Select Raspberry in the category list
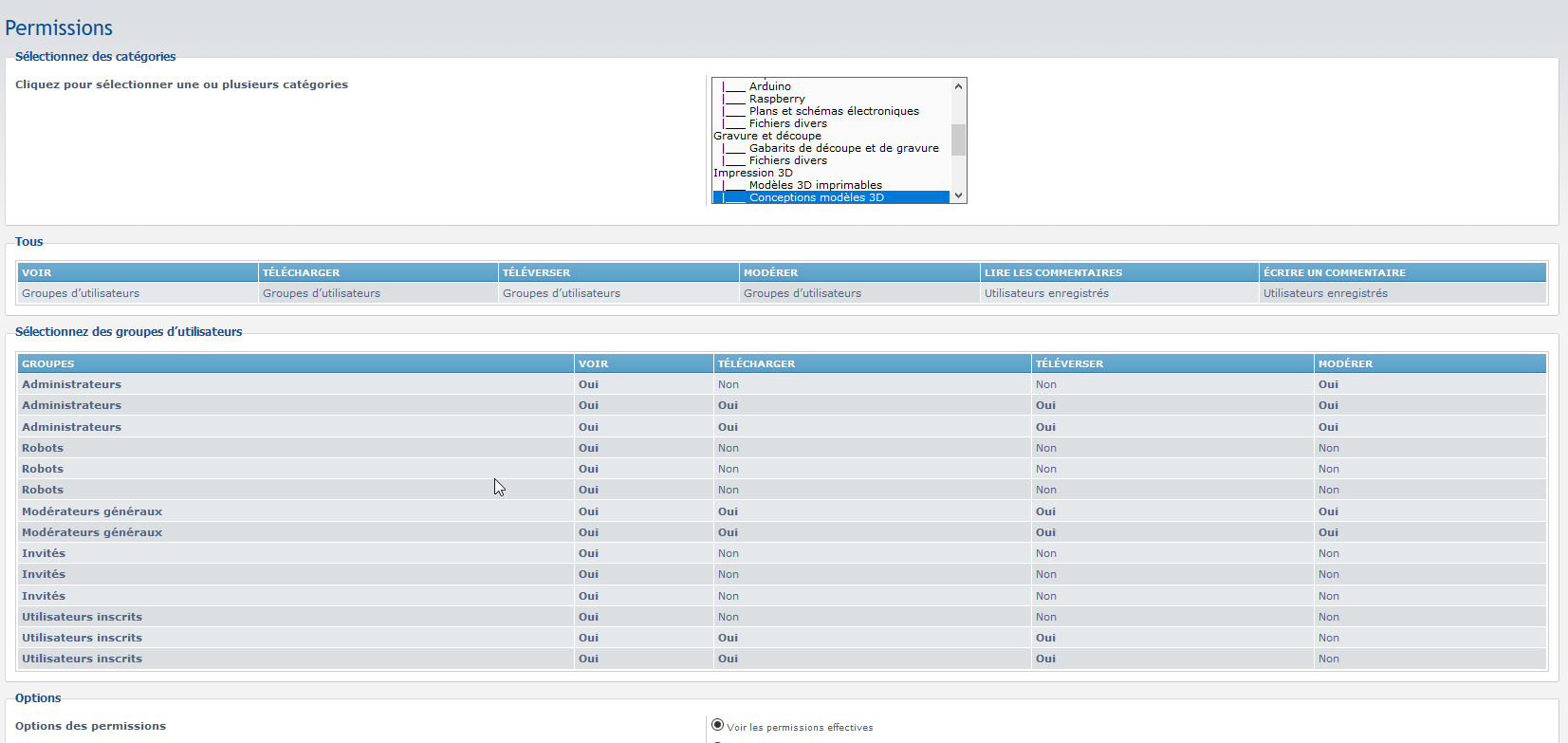The height and width of the screenshot is (743, 1568). coord(831,99)
